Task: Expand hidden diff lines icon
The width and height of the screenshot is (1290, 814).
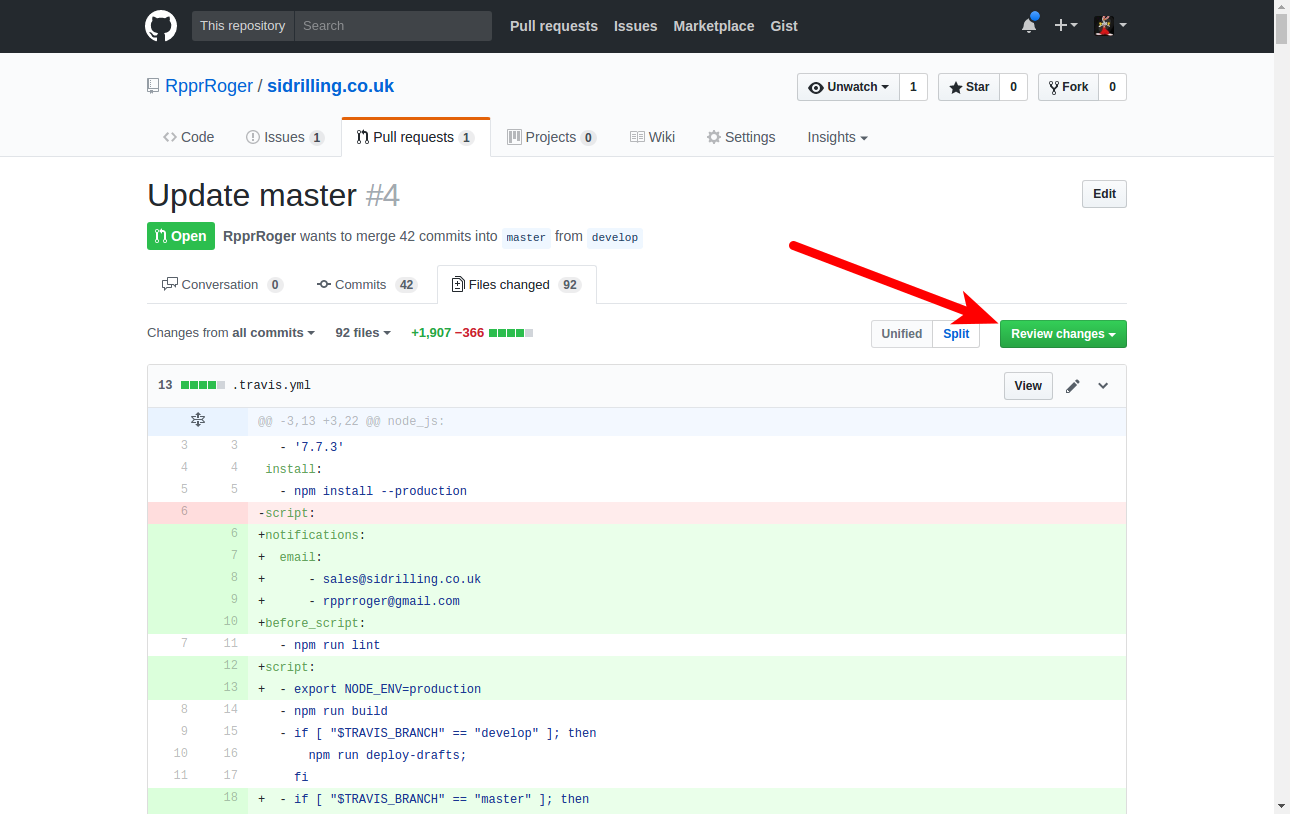Action: click(198, 421)
